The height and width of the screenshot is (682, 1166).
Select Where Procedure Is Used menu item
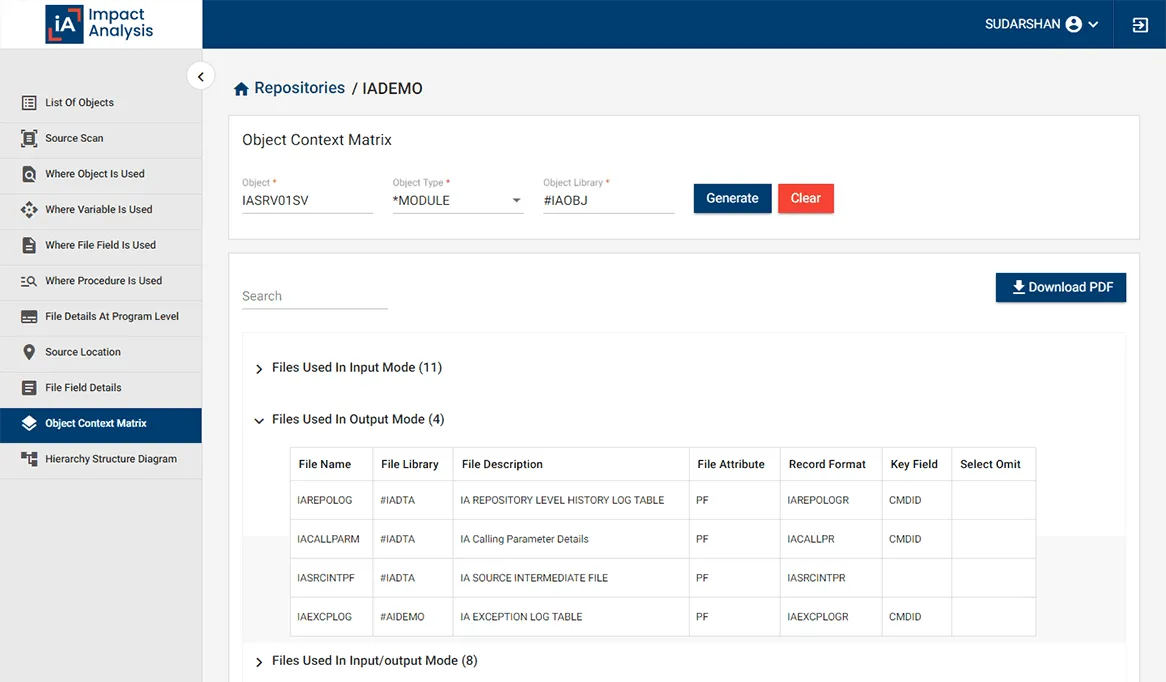pos(103,281)
